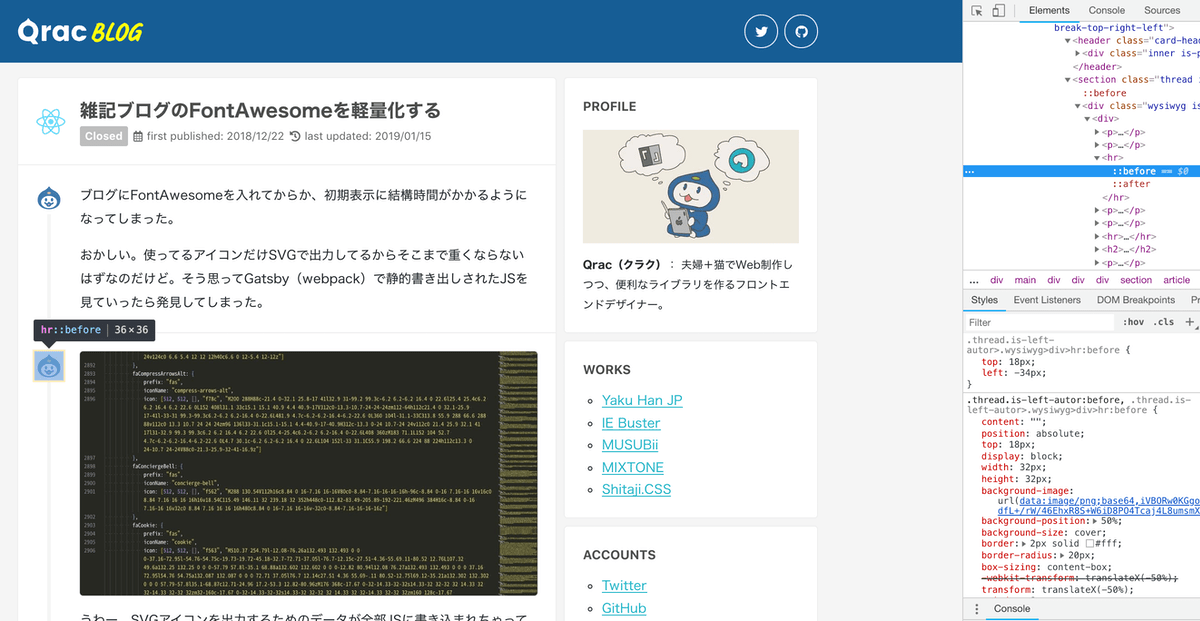Expand the hr element's child node

[x=1097, y=236]
